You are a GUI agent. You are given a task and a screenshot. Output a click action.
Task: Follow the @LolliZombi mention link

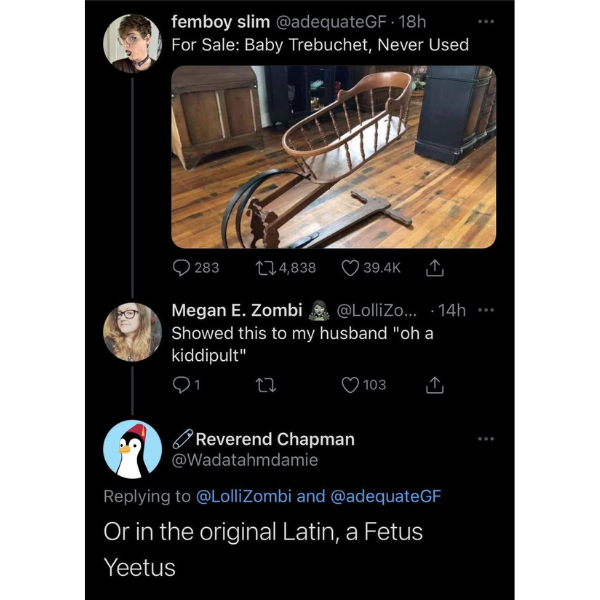click(x=244, y=496)
